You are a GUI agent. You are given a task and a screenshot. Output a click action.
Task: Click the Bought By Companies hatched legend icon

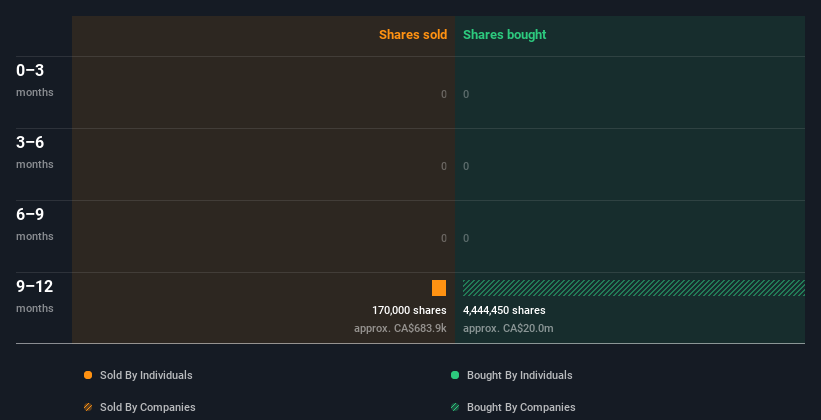point(455,407)
